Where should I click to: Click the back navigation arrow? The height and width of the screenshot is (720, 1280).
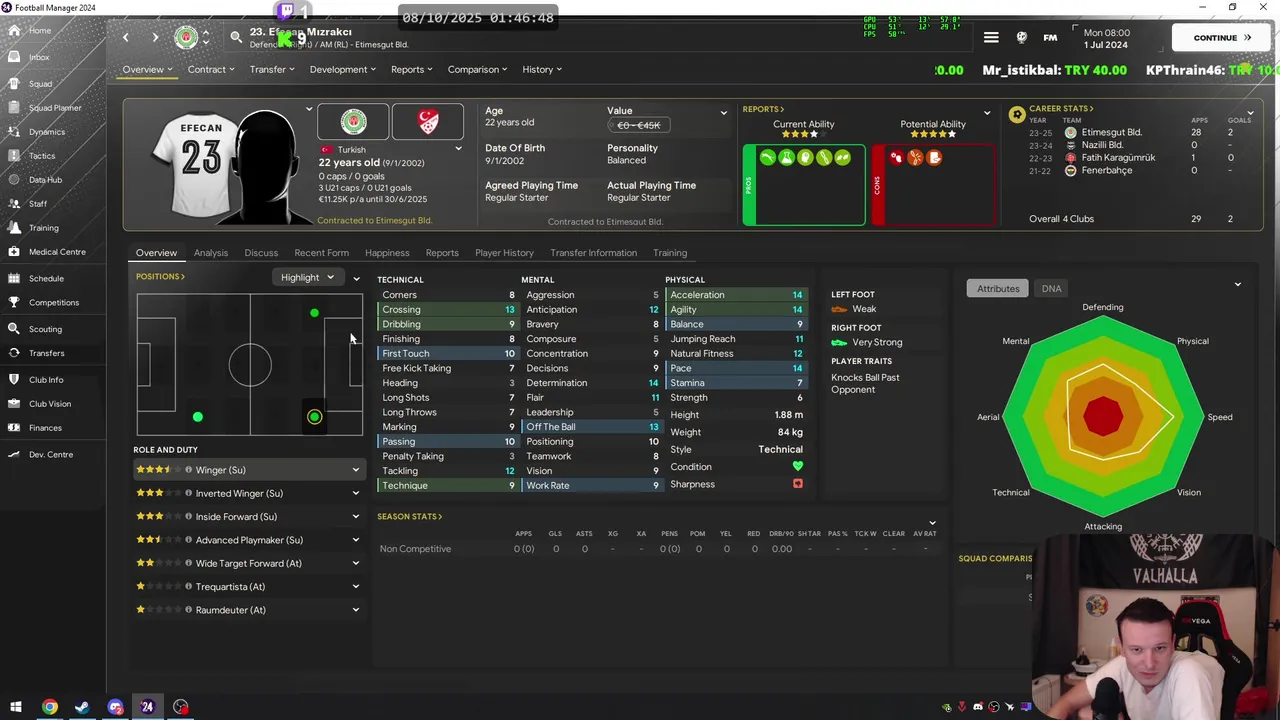(x=126, y=38)
